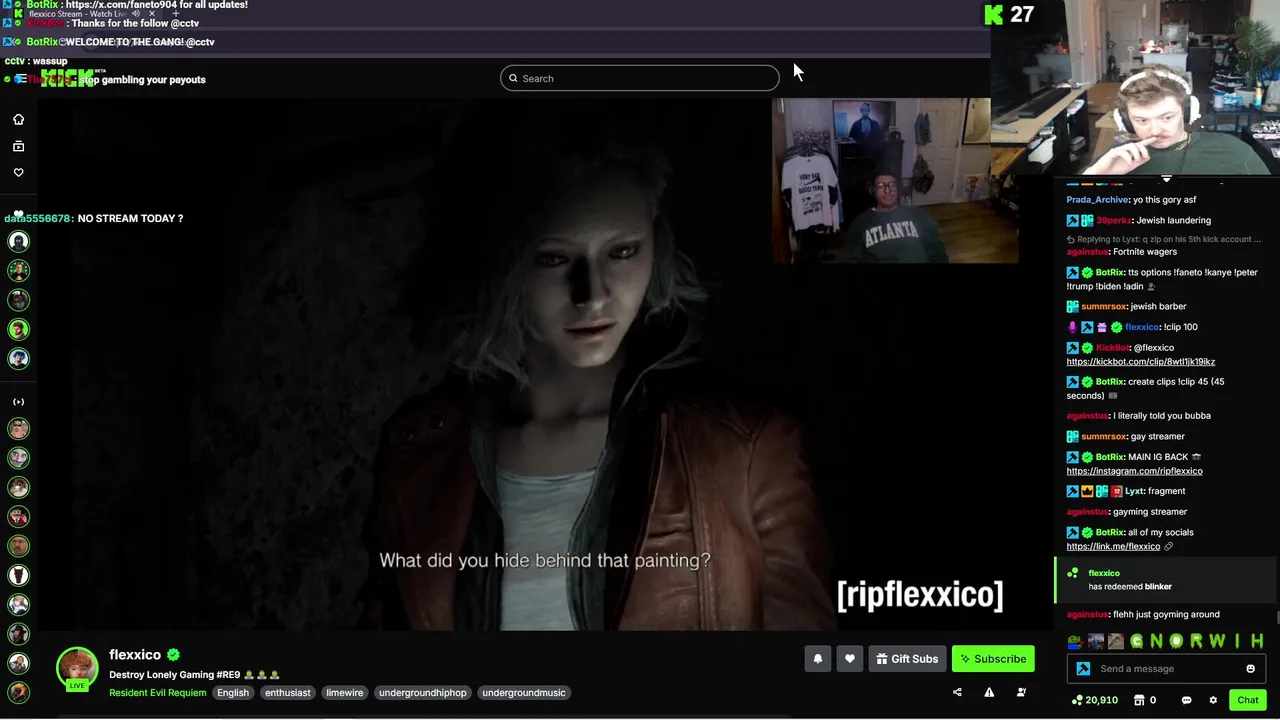
Task: Click the chat identity badge in message box
Action: point(1083,669)
